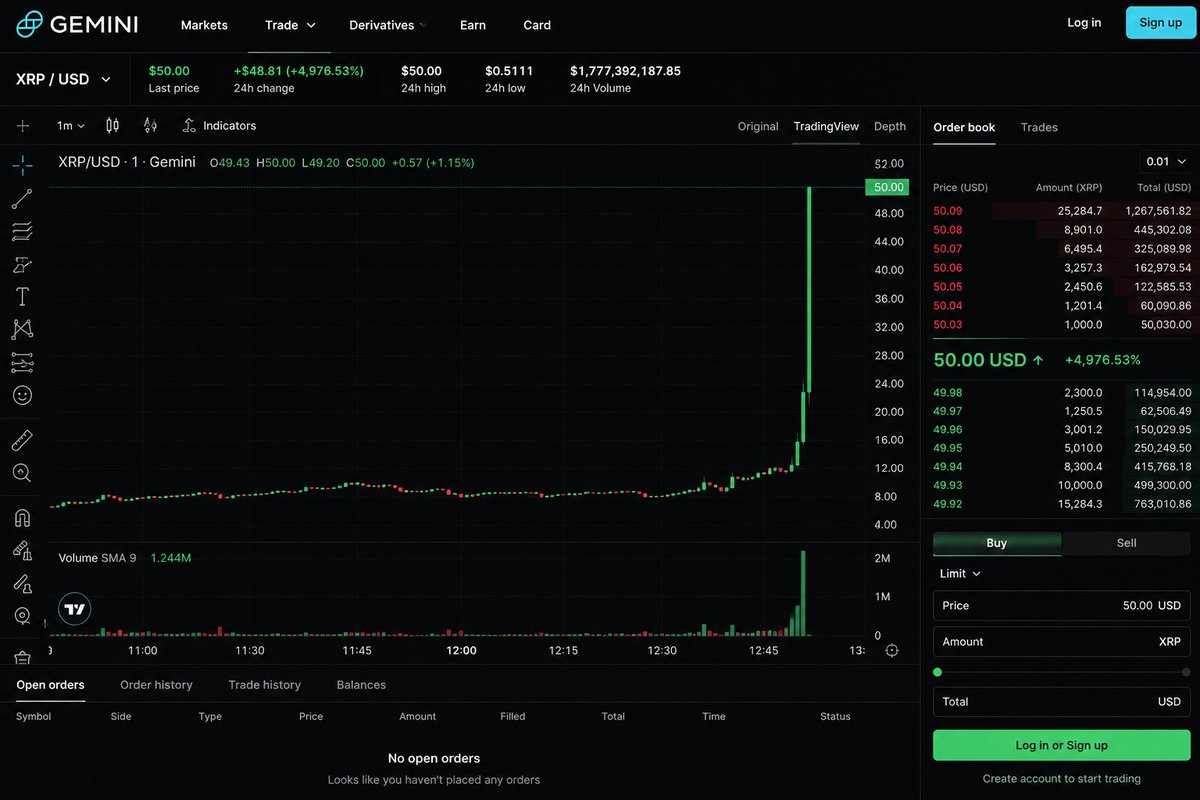Viewport: 1200px width, 800px height.
Task: Switch to TradingView chart view
Action: (826, 126)
